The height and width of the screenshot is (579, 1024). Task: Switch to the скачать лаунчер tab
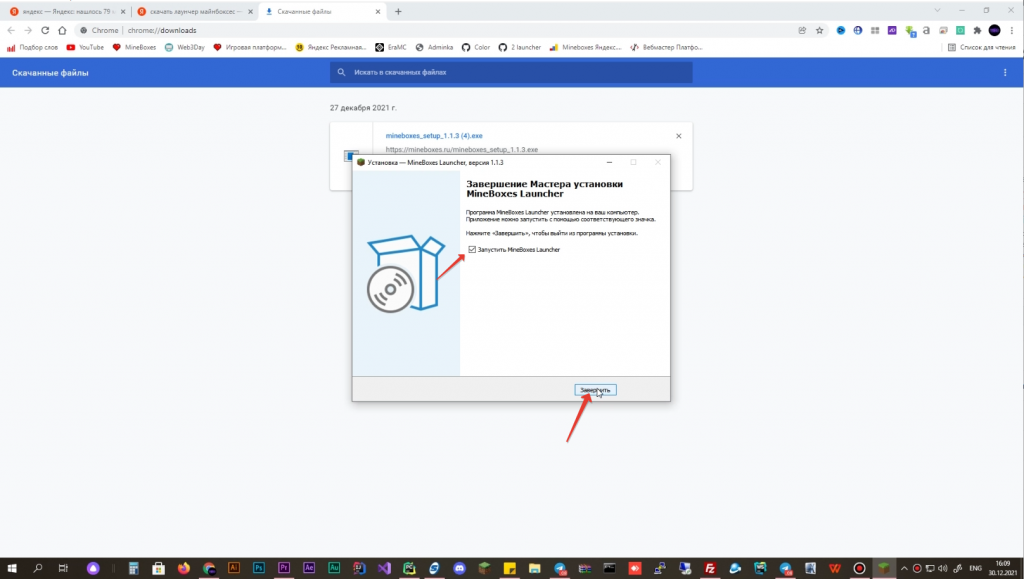pyautogui.click(x=190, y=12)
